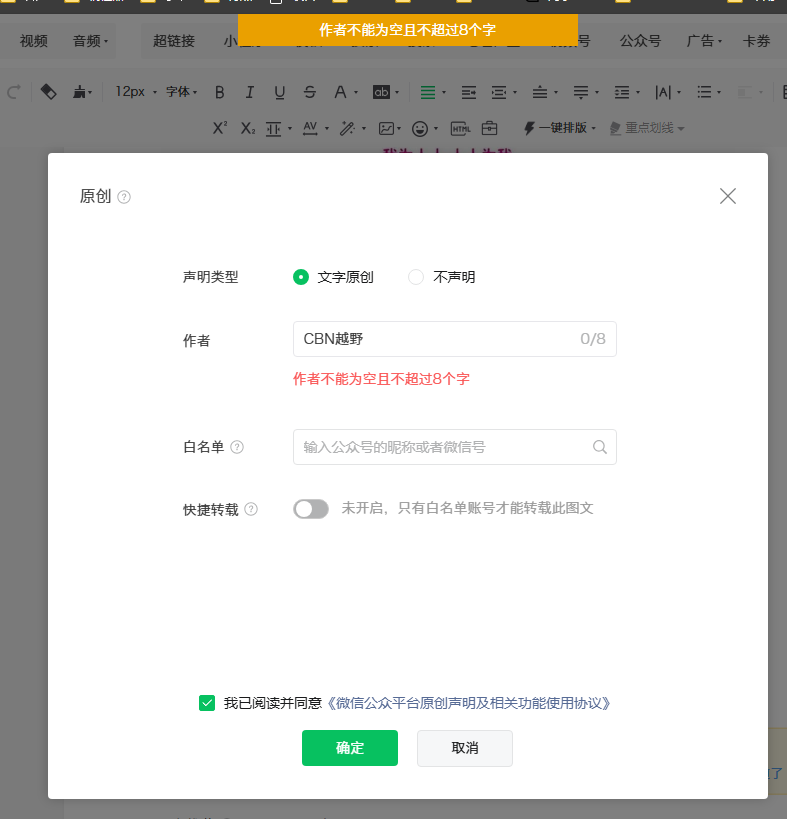Screen dimensions: 787x819
Task: Click the green alignment icon
Action: pos(428,92)
